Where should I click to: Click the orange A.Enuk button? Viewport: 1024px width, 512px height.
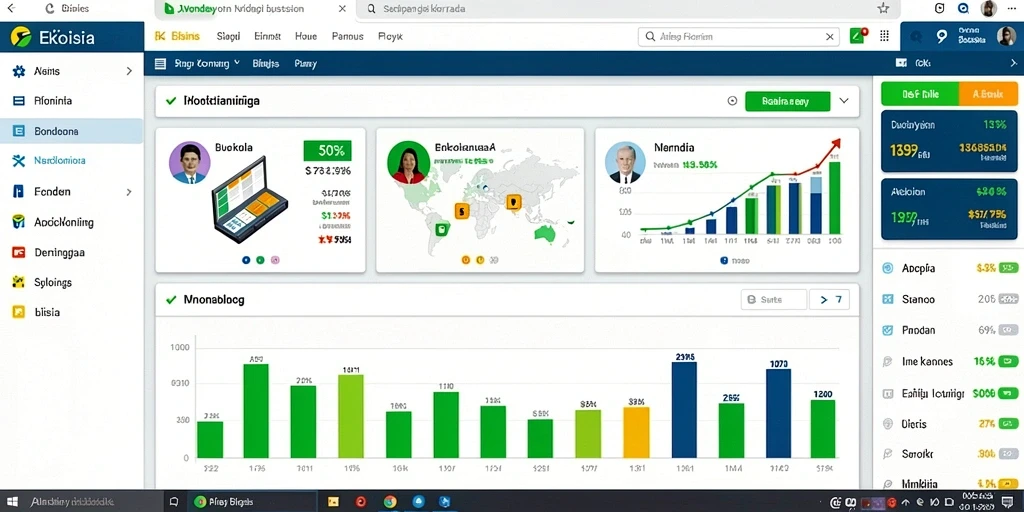[987, 94]
